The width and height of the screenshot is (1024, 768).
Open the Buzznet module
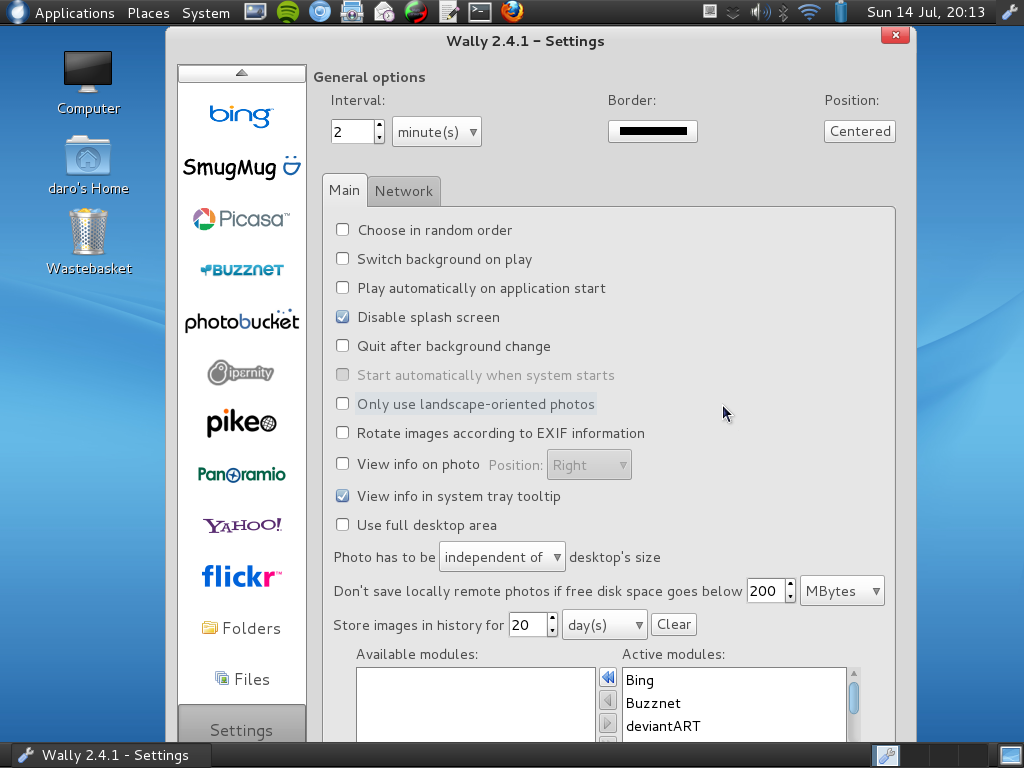[x=241, y=270]
